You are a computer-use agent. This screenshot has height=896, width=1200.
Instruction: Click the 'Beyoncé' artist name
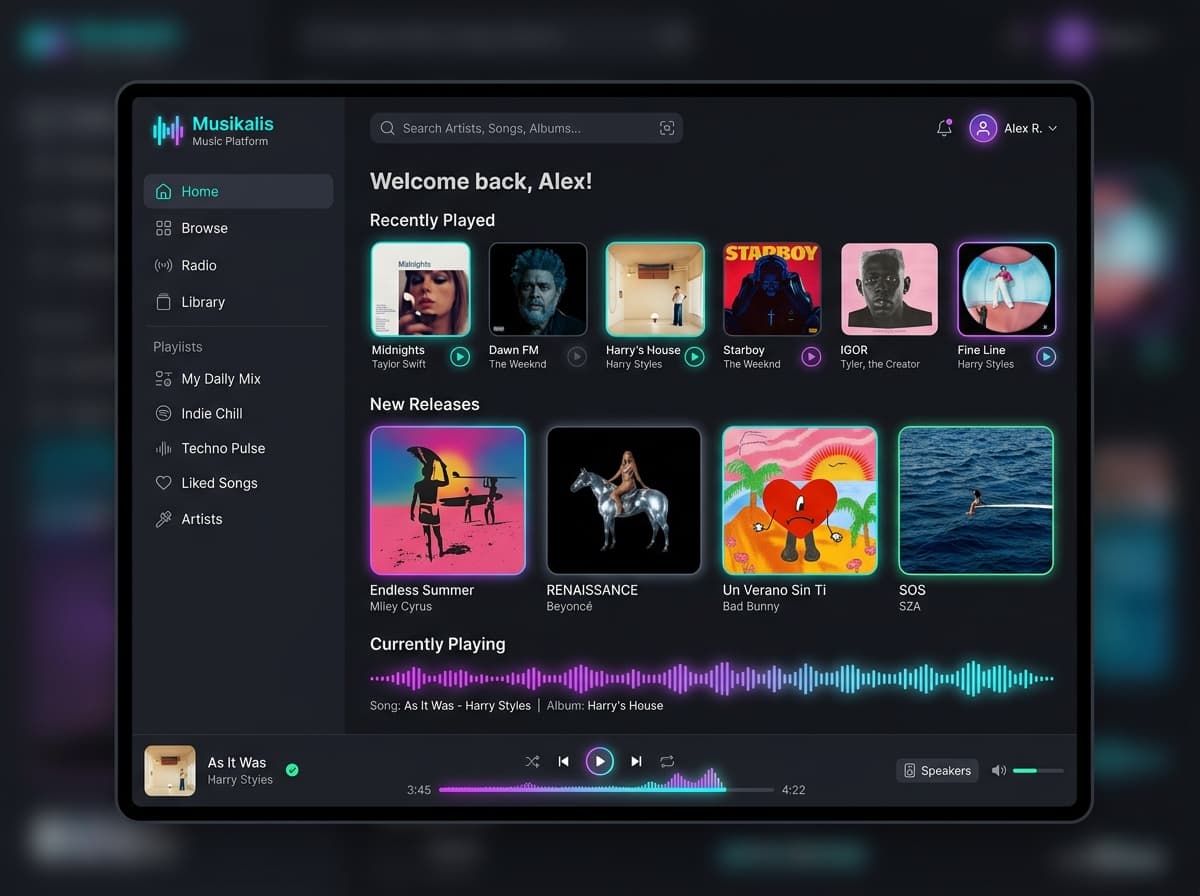click(x=569, y=606)
